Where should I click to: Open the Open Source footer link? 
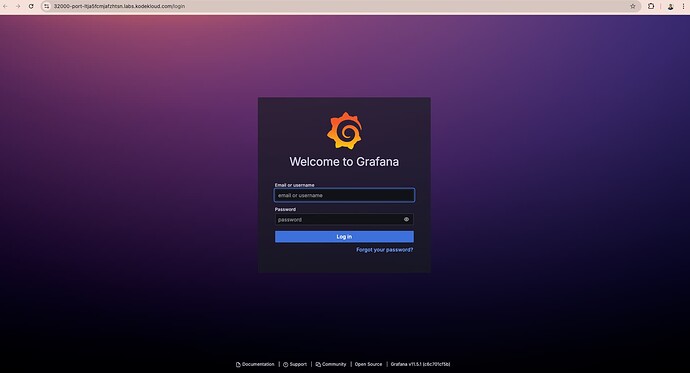pos(368,364)
